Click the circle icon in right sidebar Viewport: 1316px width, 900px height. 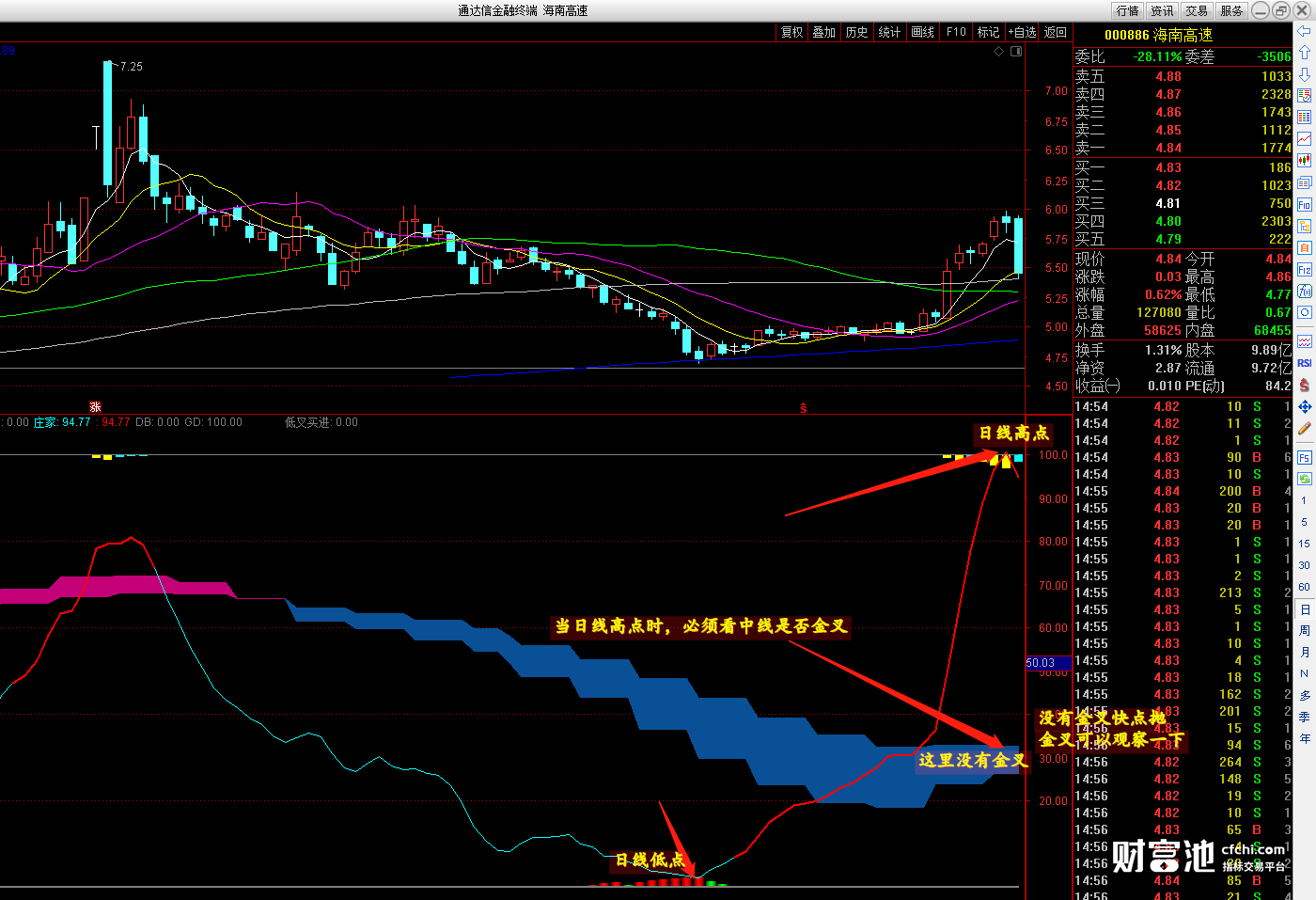(1304, 312)
